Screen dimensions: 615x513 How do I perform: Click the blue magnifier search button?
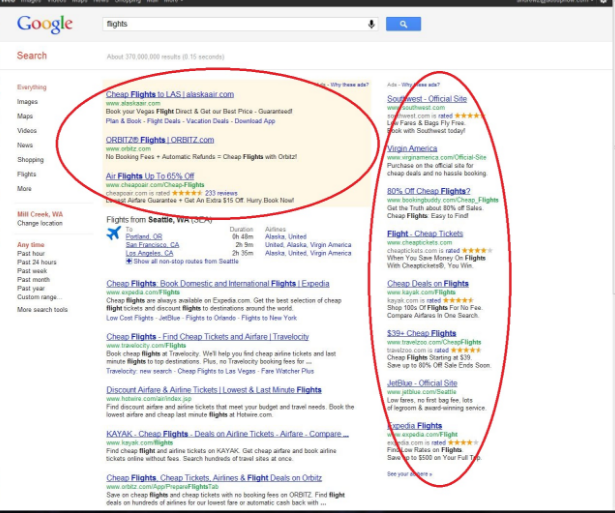[403, 24]
